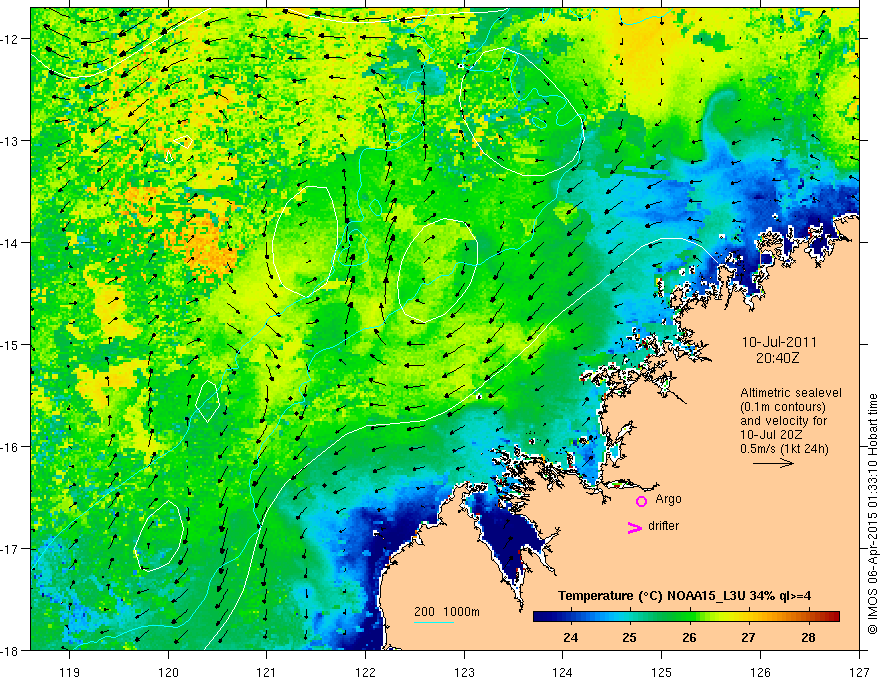Click the 123 longitude axis label

[464, 672]
